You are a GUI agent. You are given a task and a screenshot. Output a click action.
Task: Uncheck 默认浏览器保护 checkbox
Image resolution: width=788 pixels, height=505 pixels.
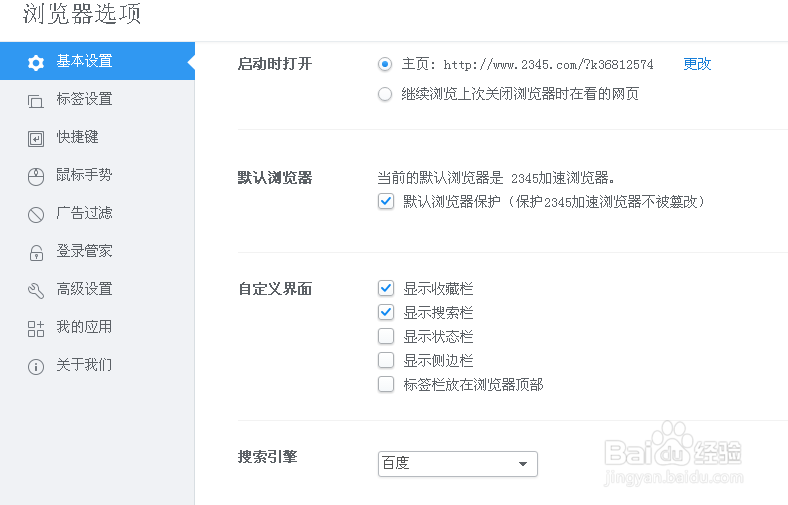386,201
